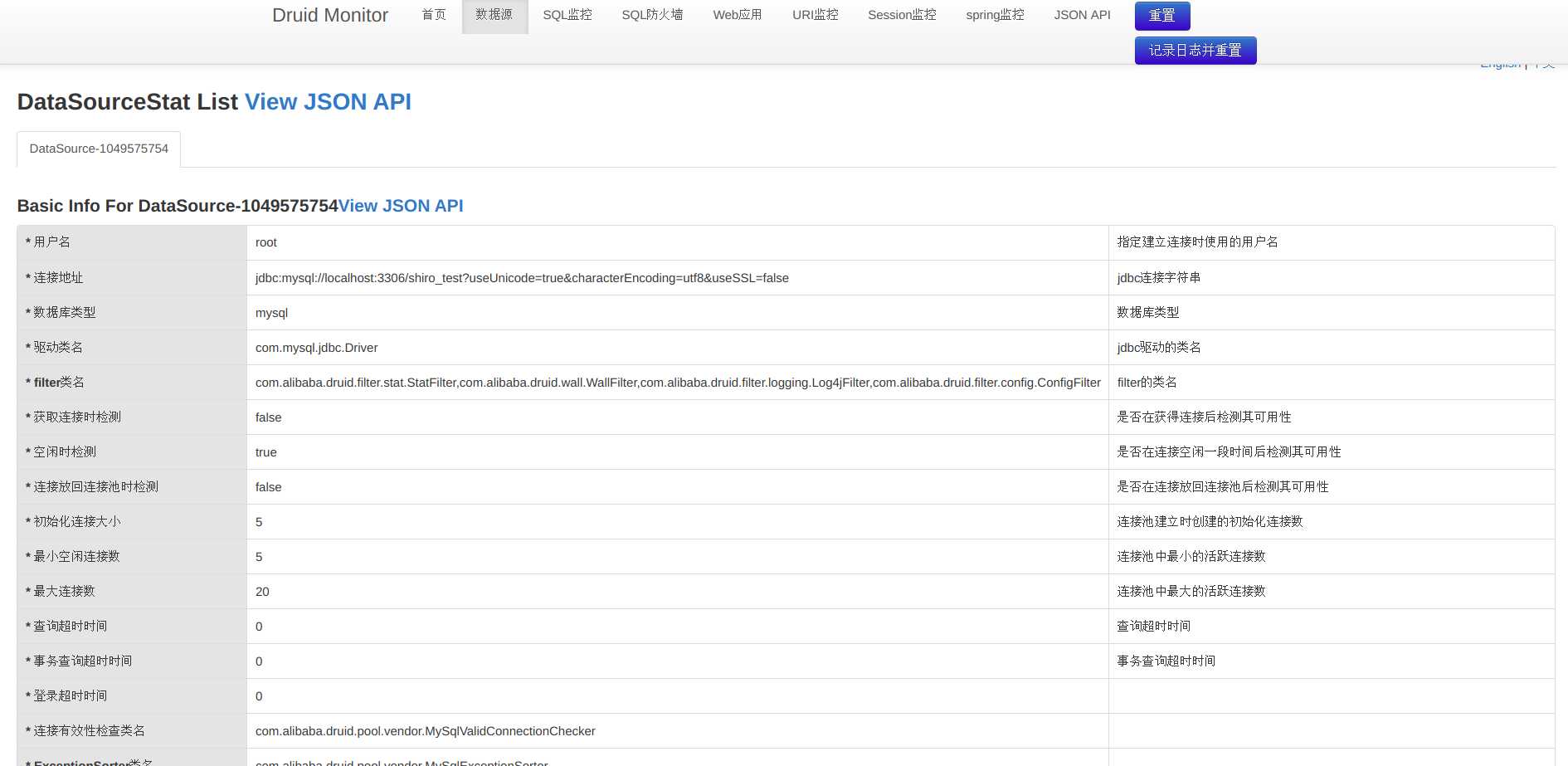1568x766 pixels.
Task: Open URI监控 in the navbar
Action: [x=816, y=15]
